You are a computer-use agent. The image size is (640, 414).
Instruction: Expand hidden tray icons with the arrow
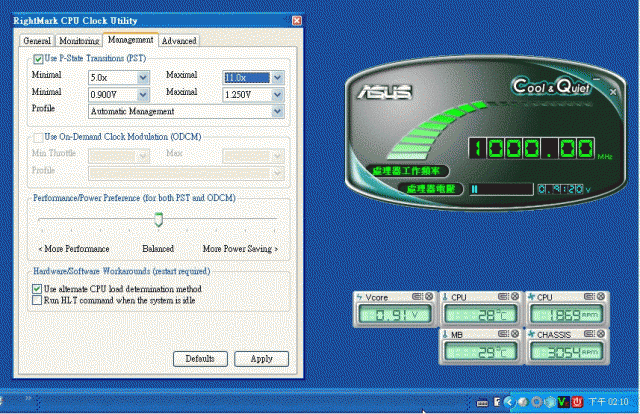point(509,402)
